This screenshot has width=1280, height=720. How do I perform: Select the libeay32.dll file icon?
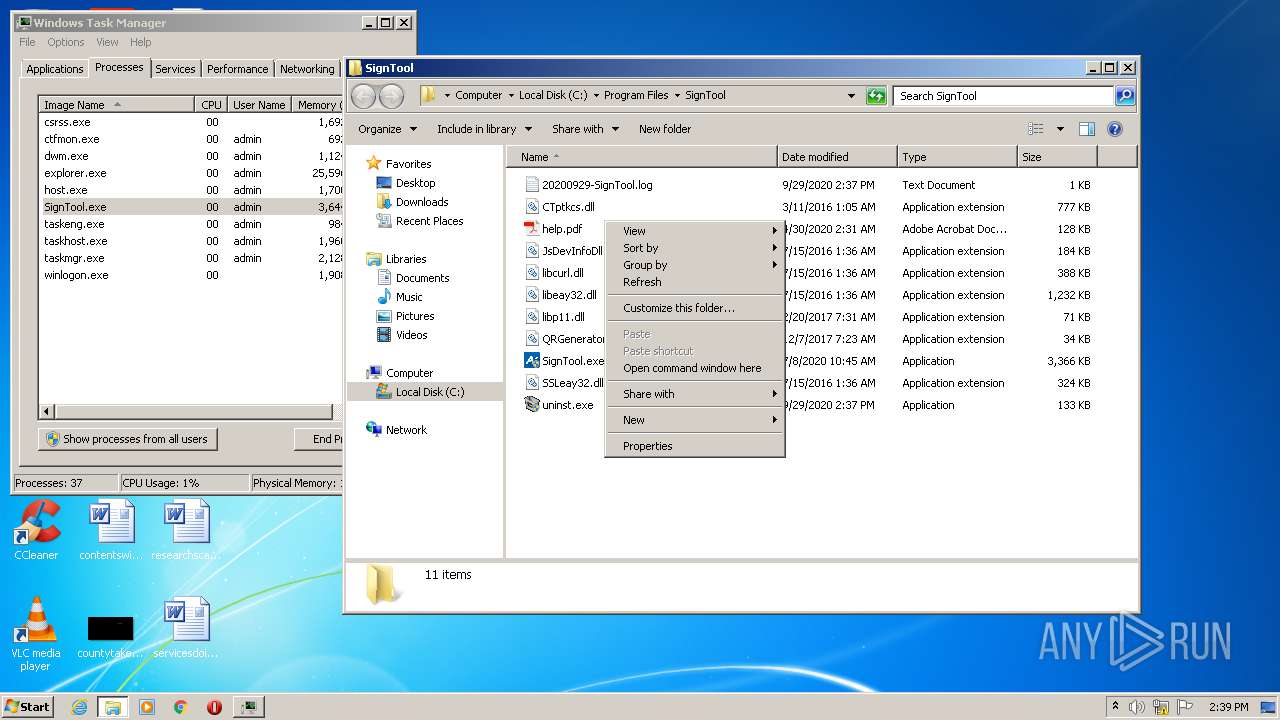coord(532,295)
